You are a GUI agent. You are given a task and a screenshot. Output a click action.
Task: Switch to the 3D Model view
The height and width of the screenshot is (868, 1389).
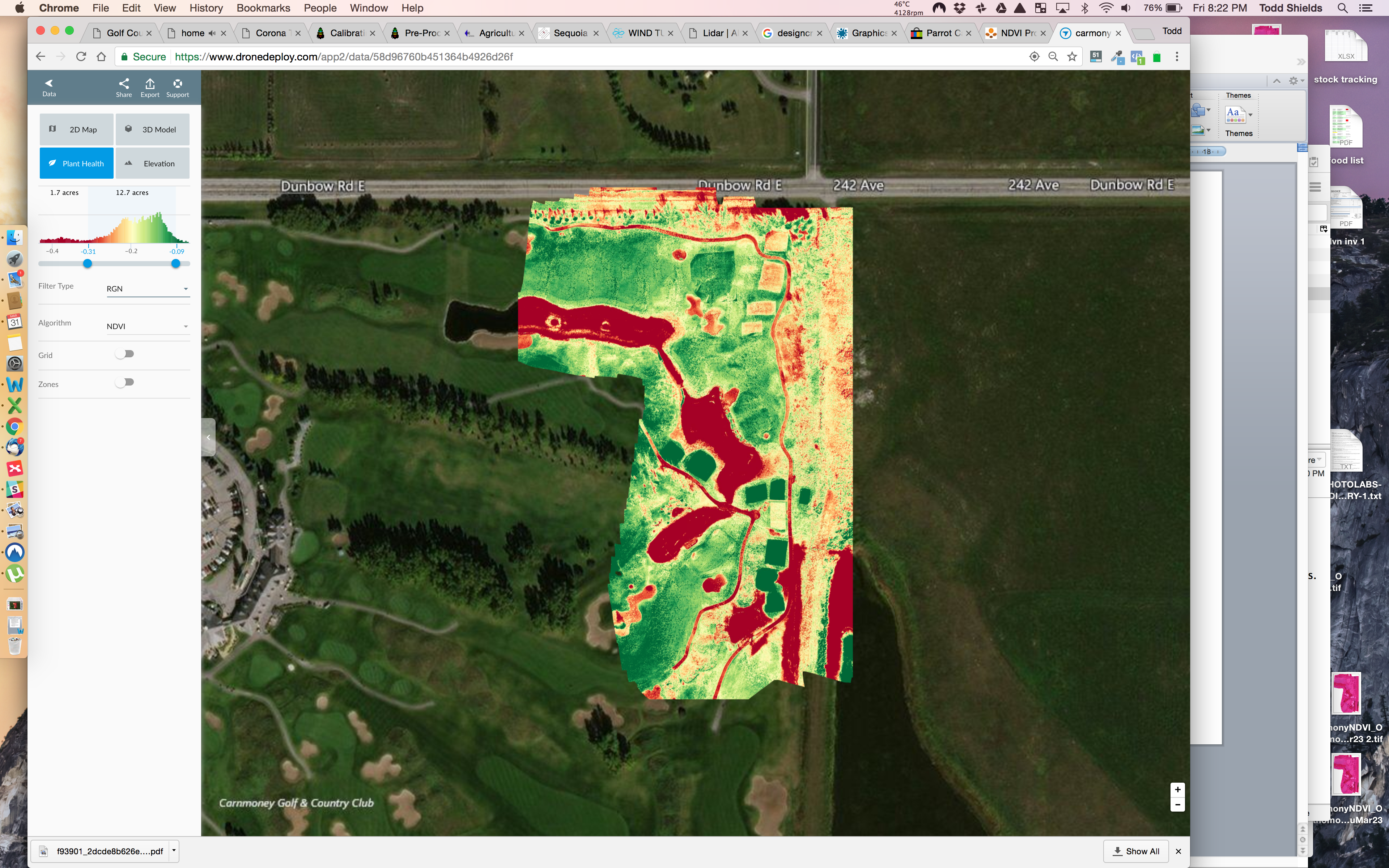153,130
